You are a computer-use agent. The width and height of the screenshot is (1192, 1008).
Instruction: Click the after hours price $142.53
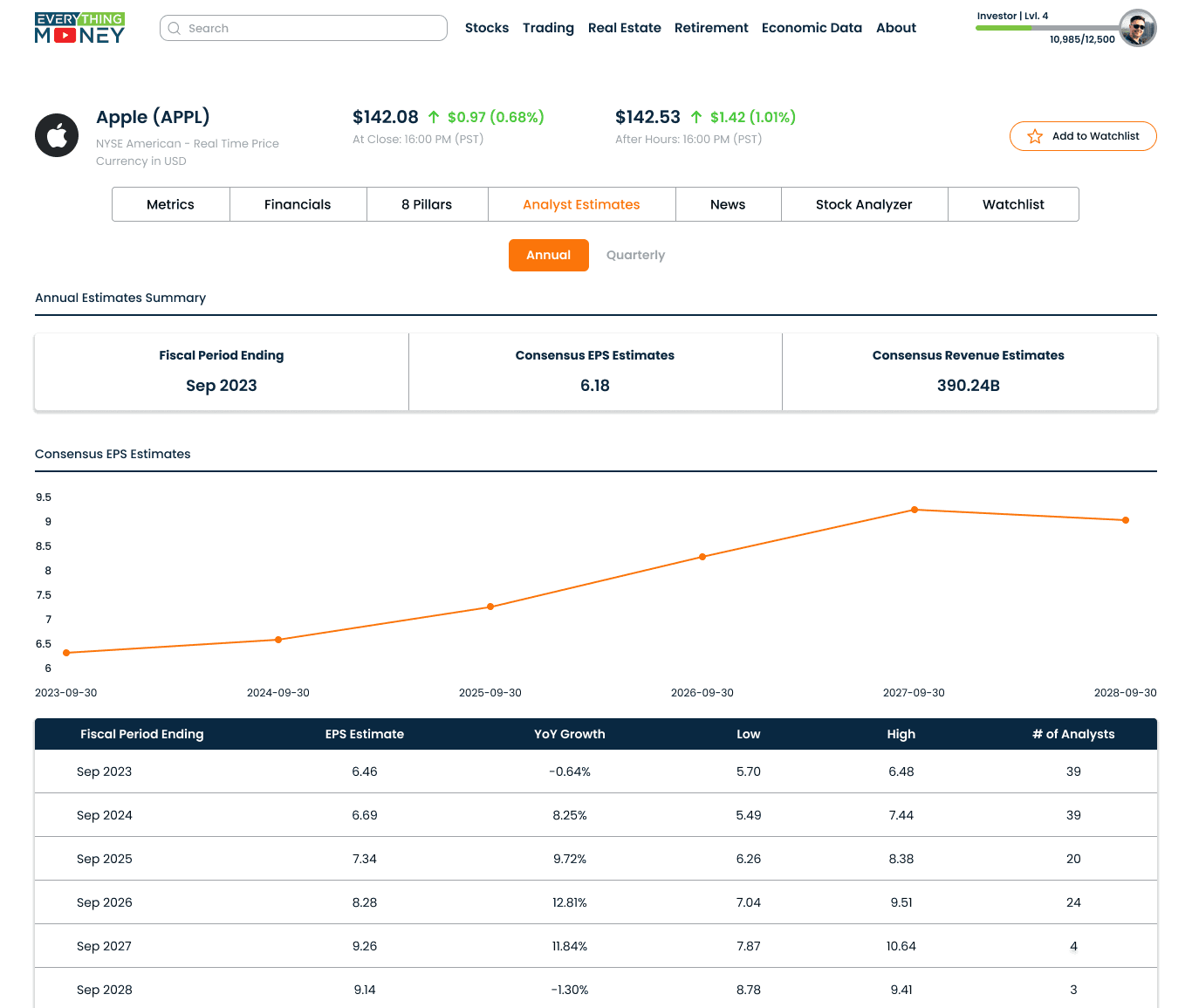tap(647, 117)
